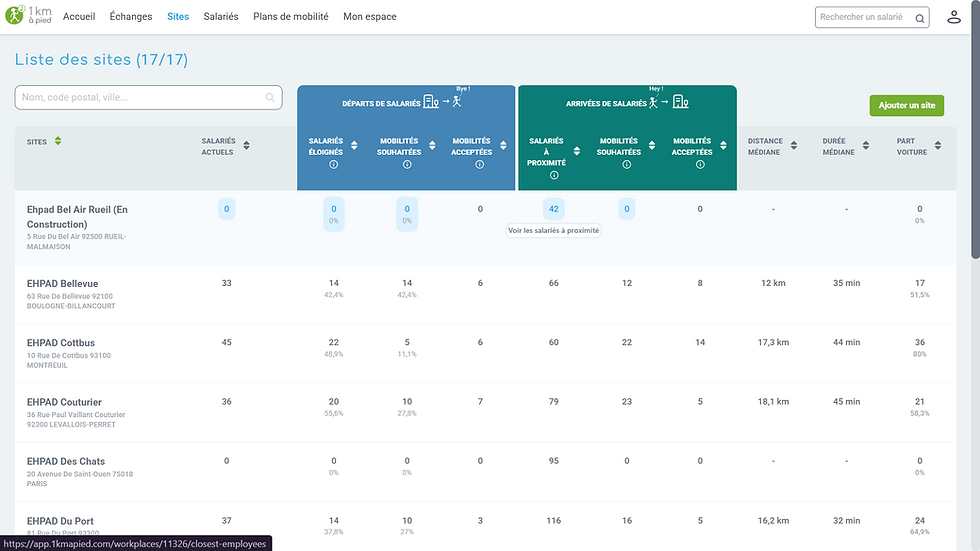
Task: Open 42 nearby employees for Ehpad Bel Air Rueil
Action: coord(554,209)
